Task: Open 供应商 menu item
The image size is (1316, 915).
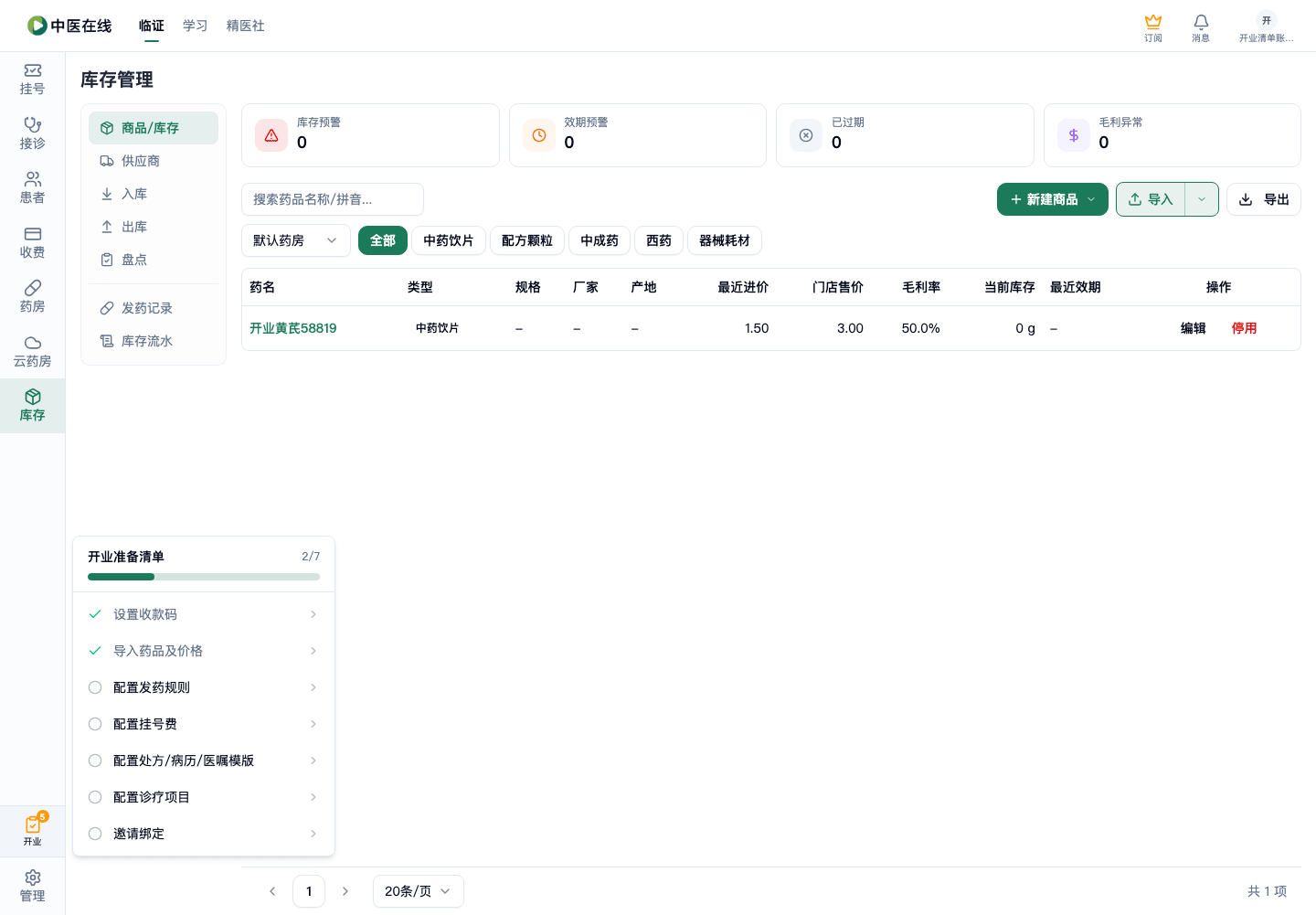Action: pos(154,161)
